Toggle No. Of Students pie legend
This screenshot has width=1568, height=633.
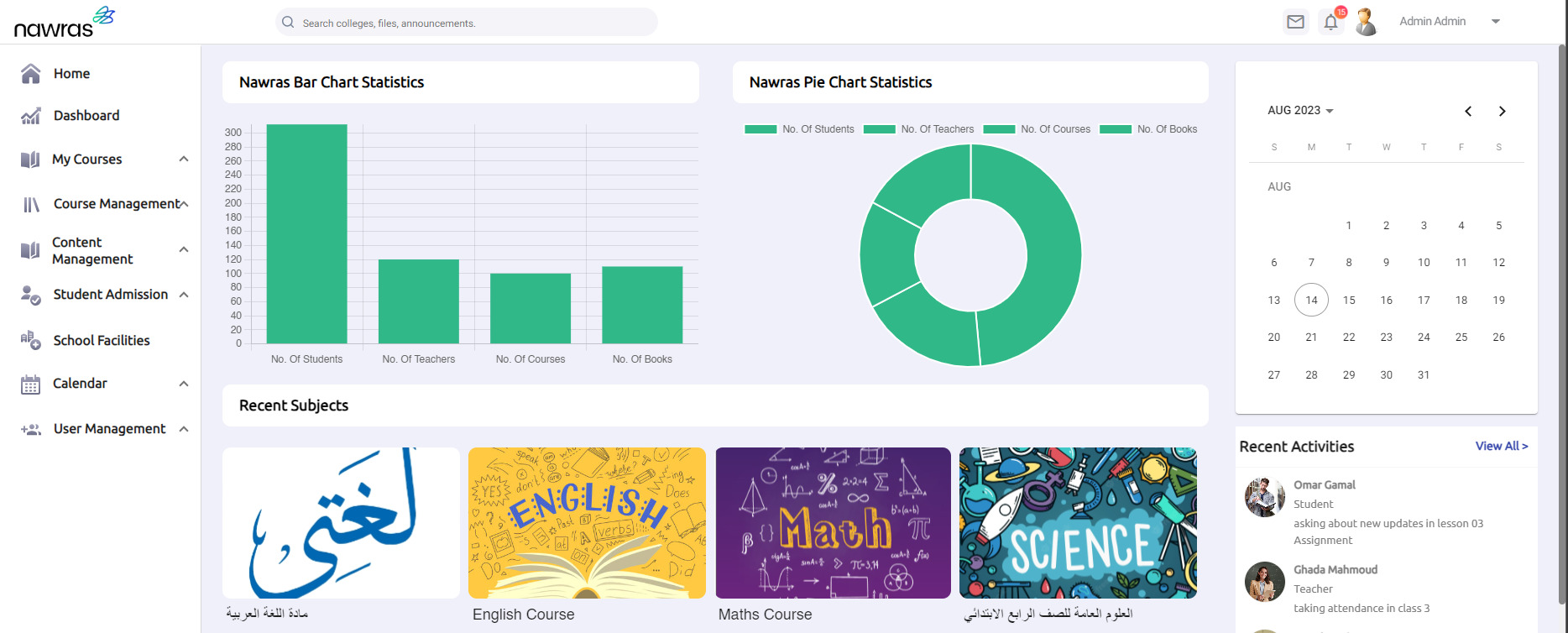pos(799,129)
